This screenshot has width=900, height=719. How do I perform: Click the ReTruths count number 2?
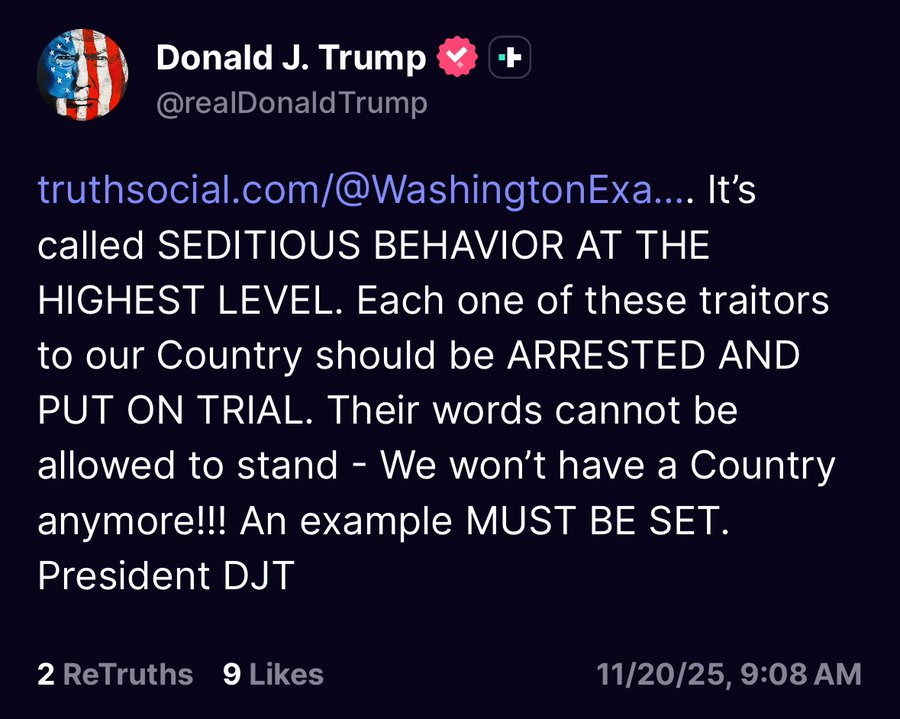click(46, 674)
